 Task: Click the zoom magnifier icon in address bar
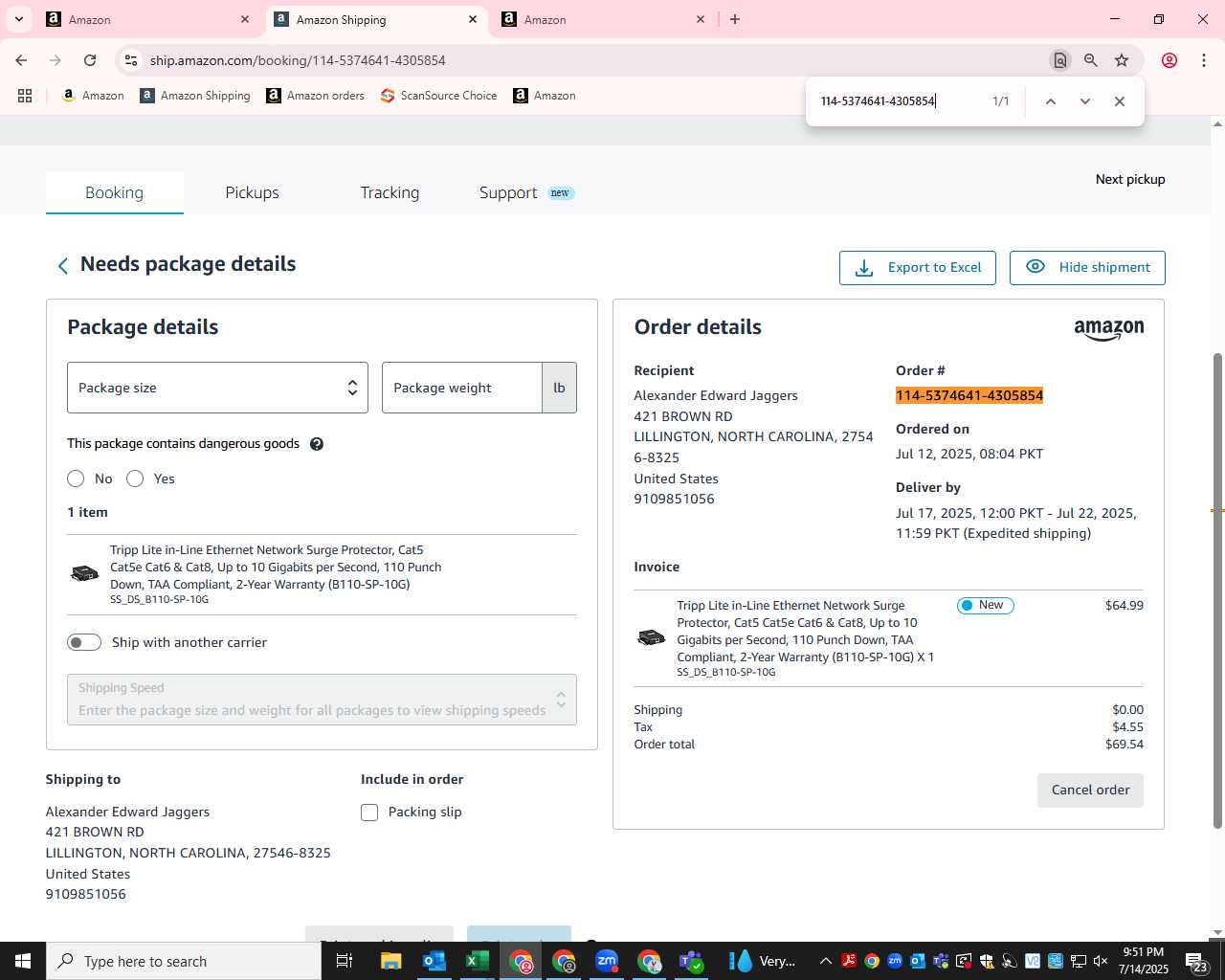(1091, 60)
